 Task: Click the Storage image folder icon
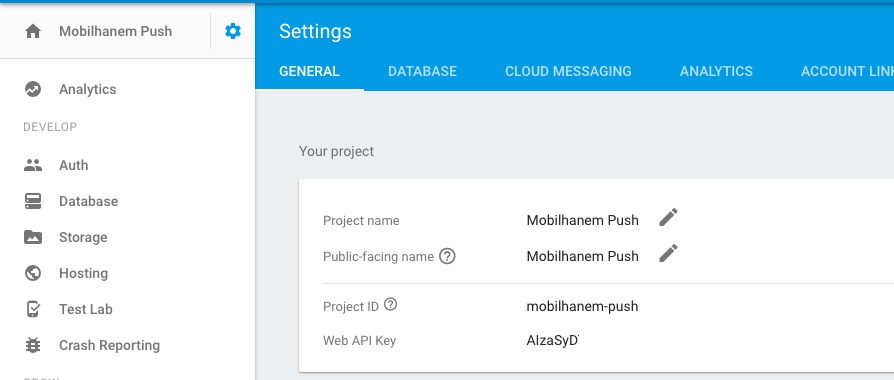pyautogui.click(x=33, y=237)
